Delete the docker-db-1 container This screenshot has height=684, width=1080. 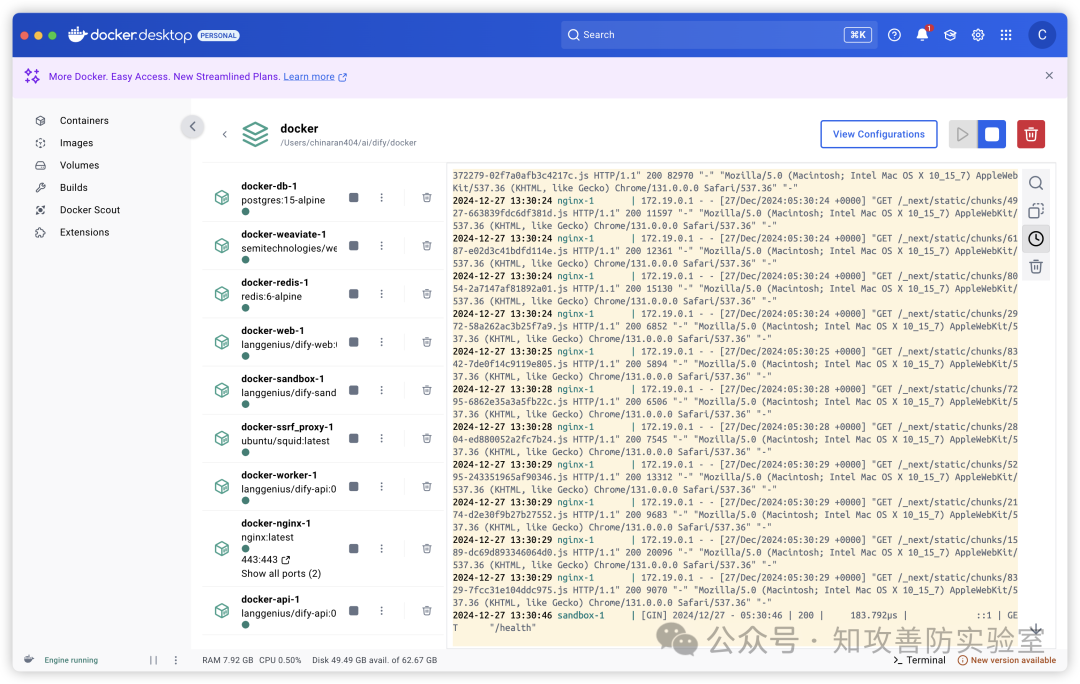pyautogui.click(x=426, y=198)
